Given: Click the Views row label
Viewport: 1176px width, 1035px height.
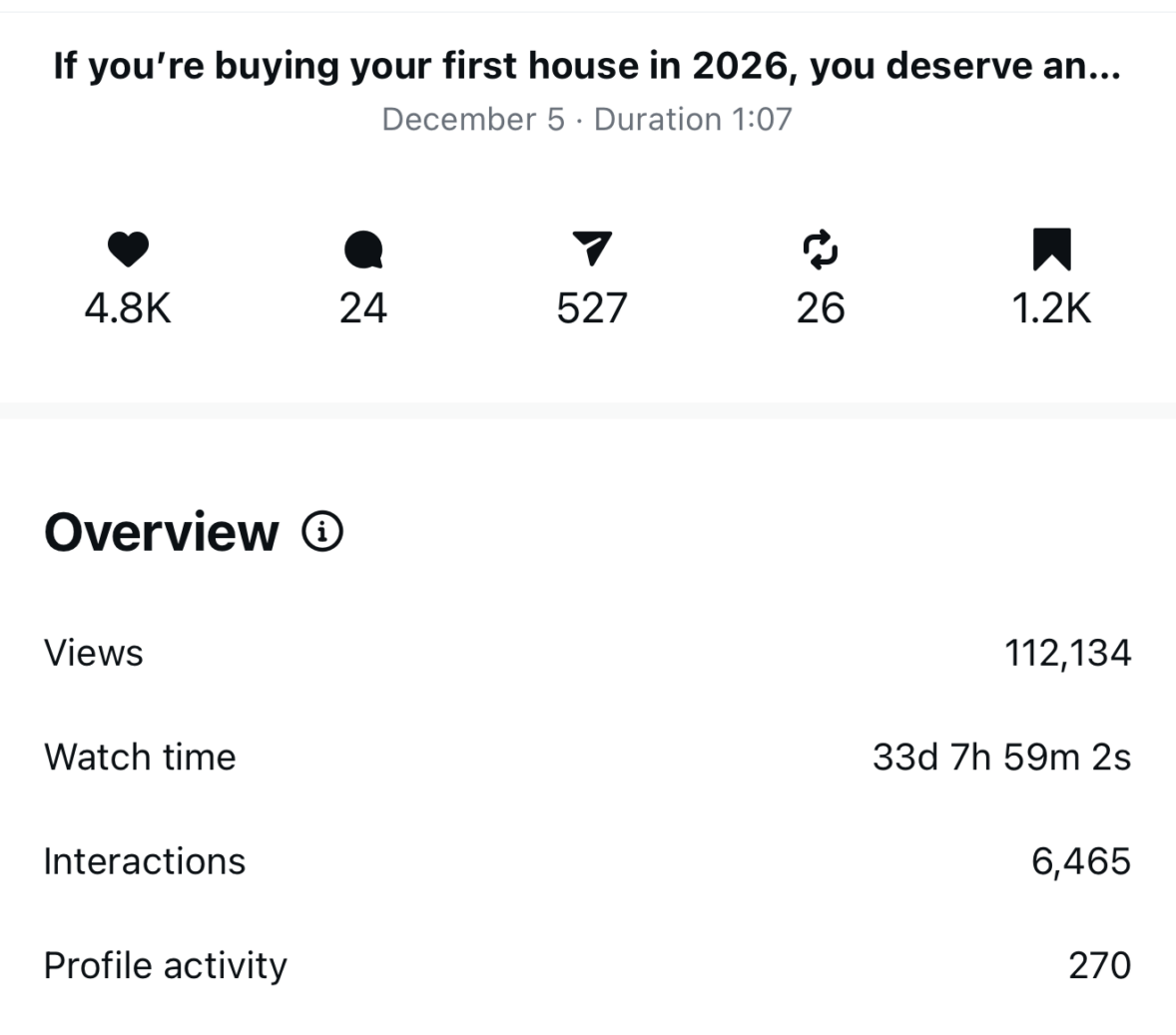Looking at the screenshot, I should (x=94, y=653).
